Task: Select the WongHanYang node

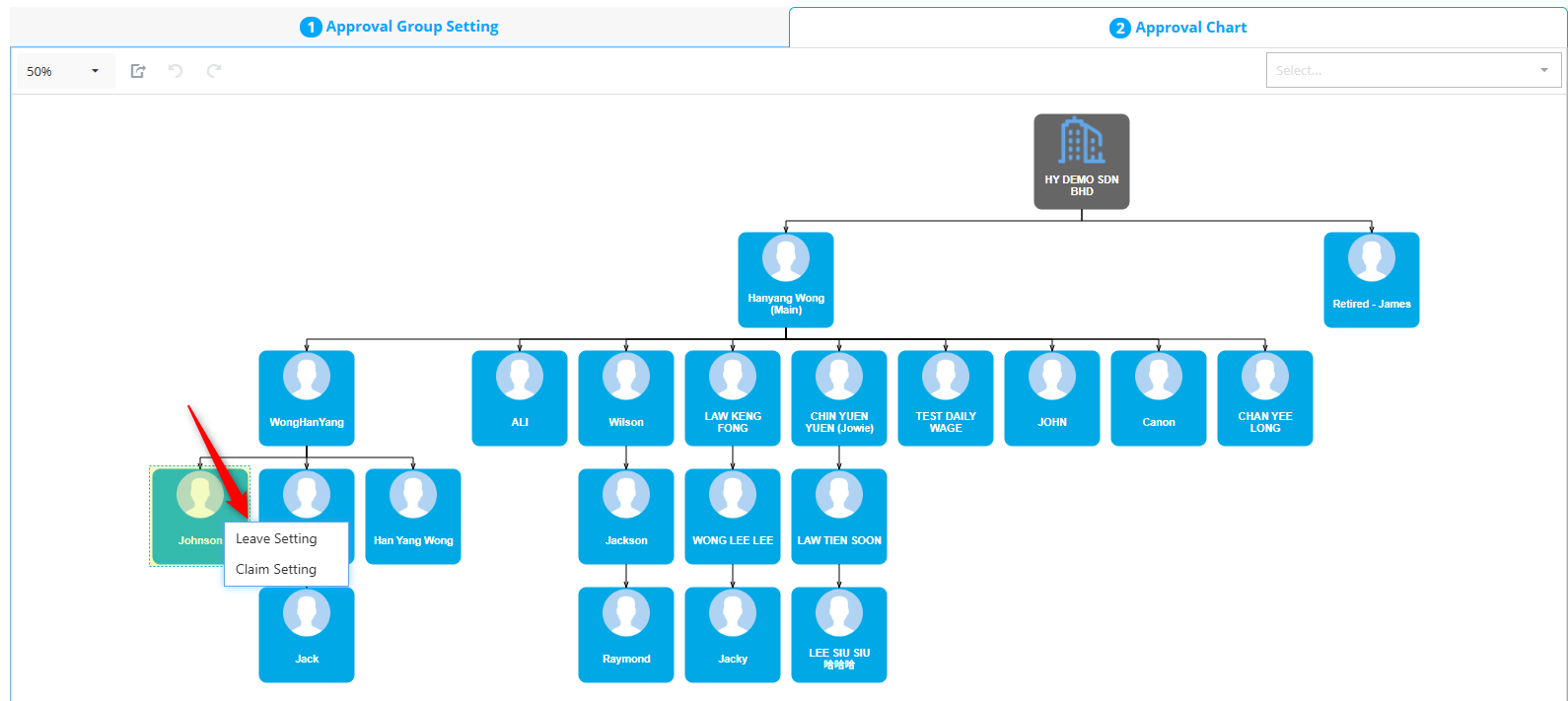Action: 307,398
